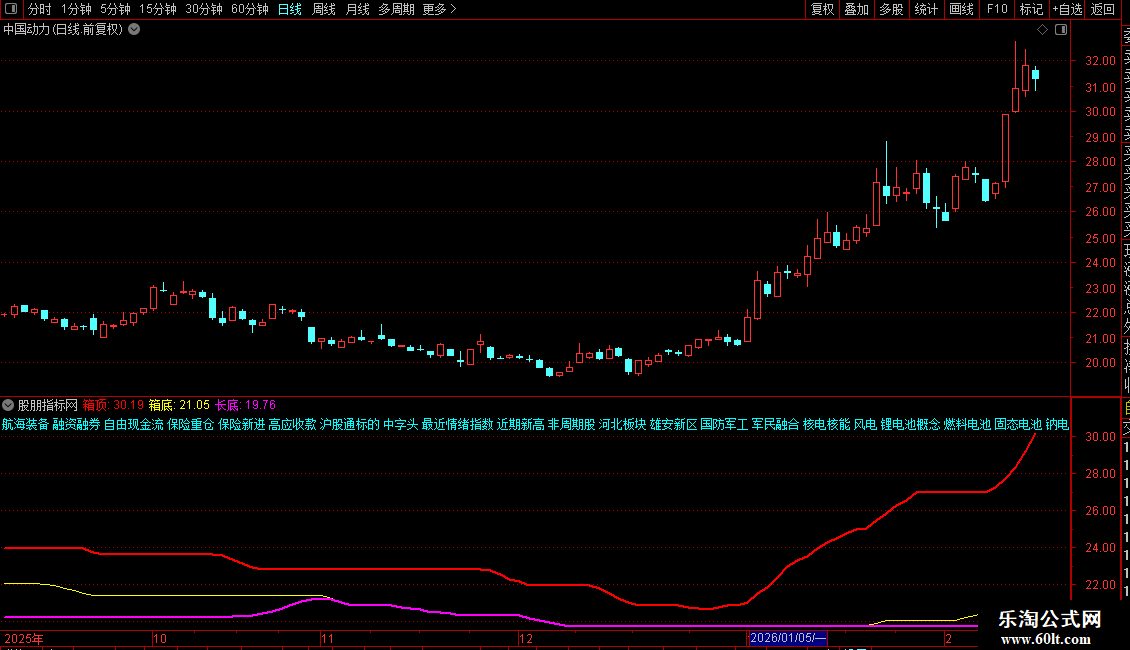Click the 锂电池概念 tag
The width and height of the screenshot is (1130, 650).
click(x=910, y=424)
